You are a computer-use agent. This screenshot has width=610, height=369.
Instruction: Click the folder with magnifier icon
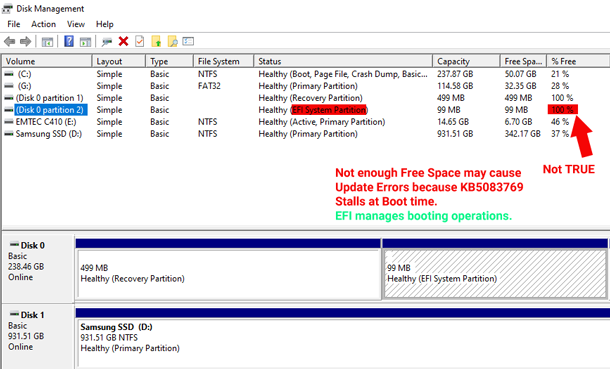[x=173, y=41]
